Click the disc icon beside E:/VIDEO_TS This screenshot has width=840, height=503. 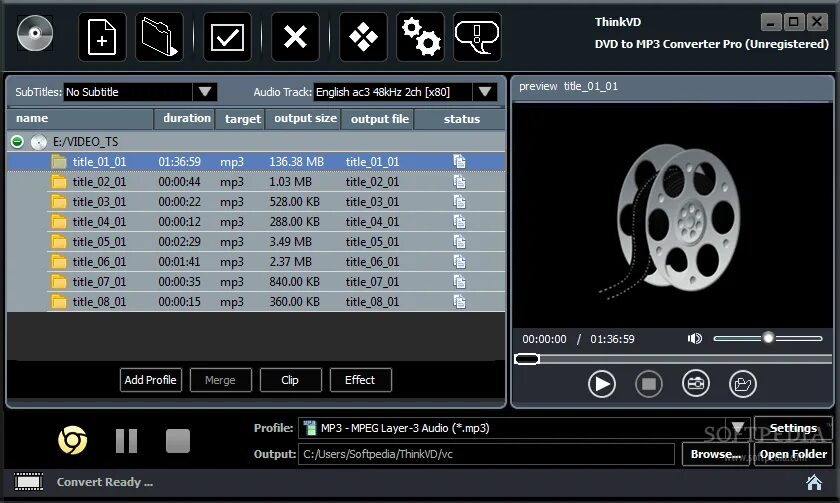pos(39,141)
